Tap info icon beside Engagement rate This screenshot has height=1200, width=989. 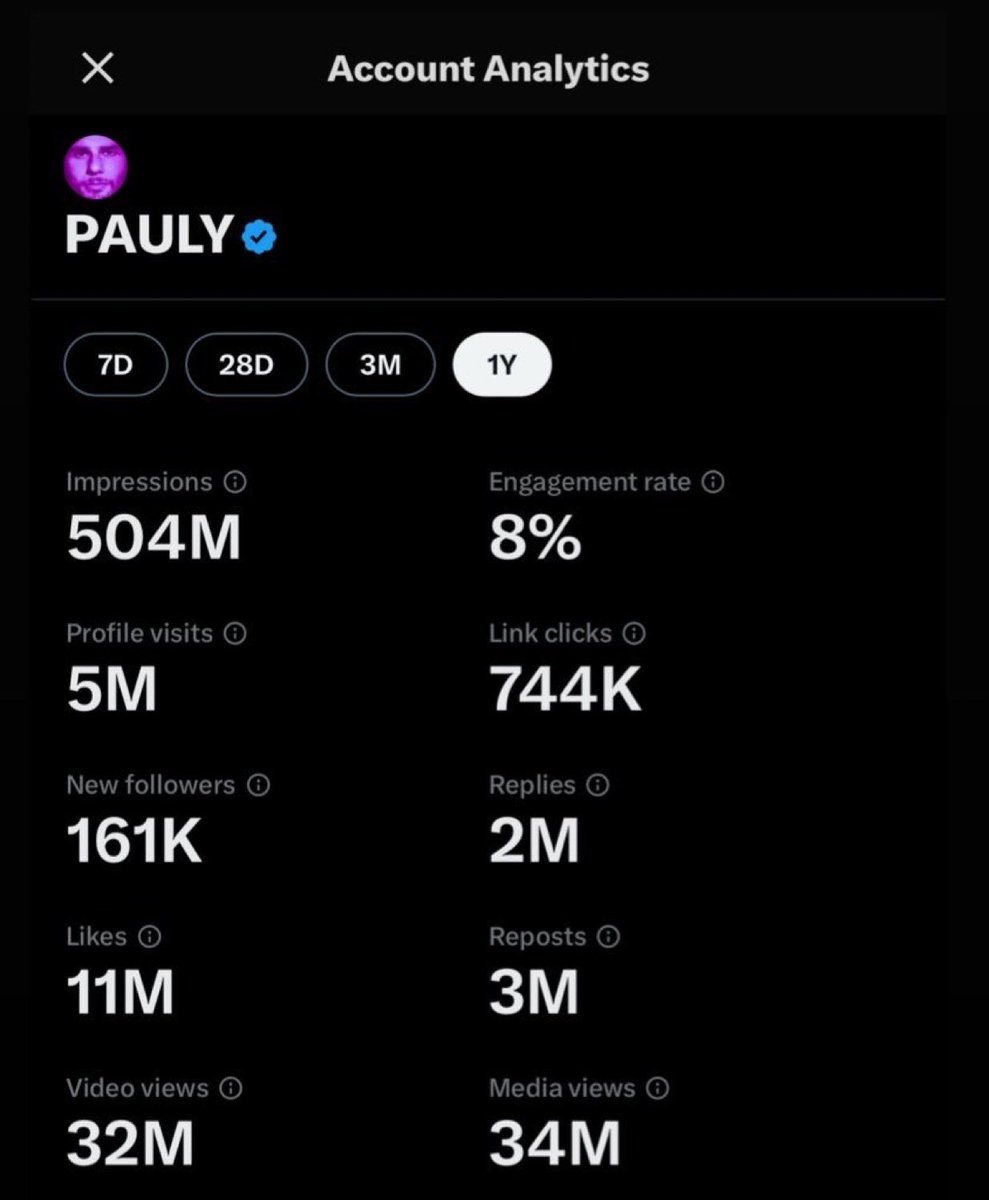pyautogui.click(x=713, y=482)
